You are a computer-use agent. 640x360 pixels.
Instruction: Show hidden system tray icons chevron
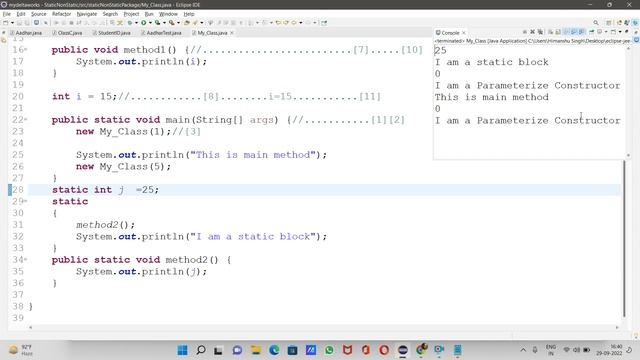pos(523,350)
